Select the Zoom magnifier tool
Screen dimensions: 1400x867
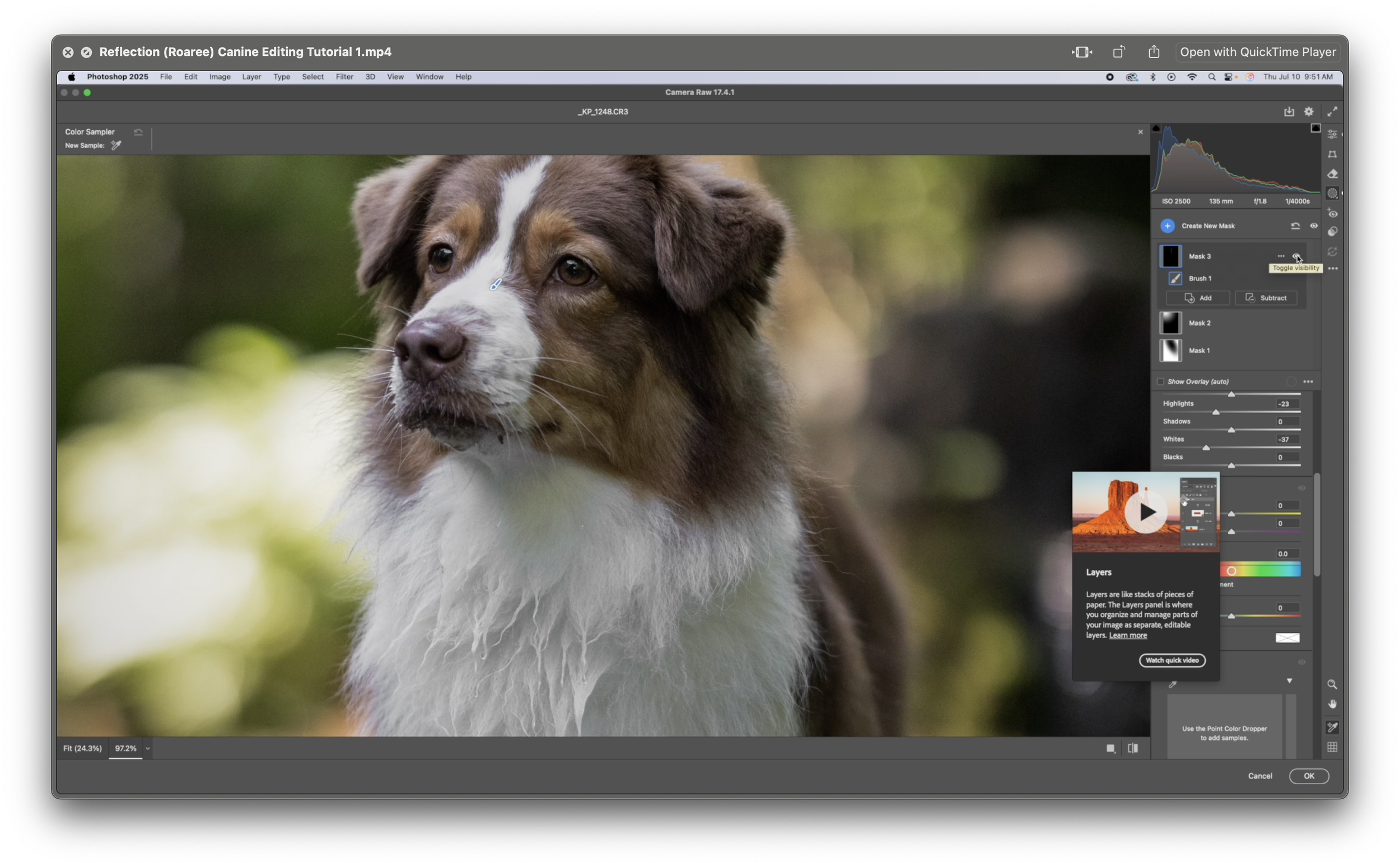coord(1332,685)
